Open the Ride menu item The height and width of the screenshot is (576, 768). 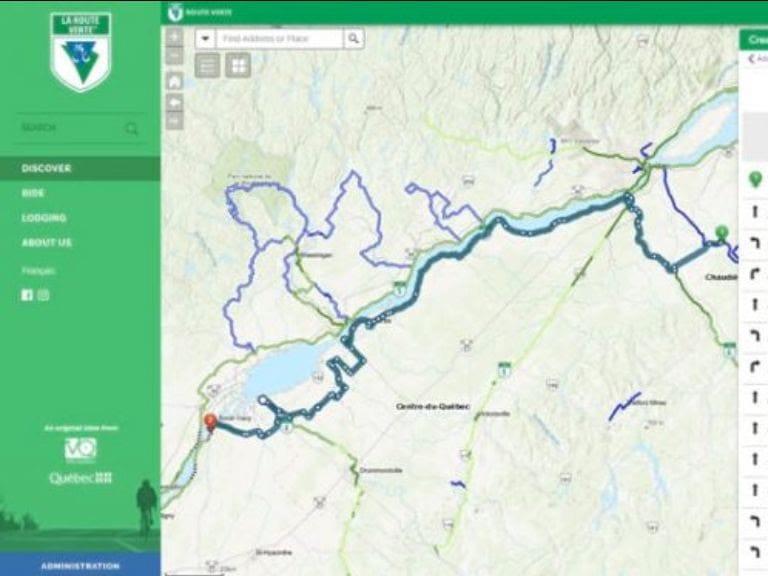tap(33, 193)
